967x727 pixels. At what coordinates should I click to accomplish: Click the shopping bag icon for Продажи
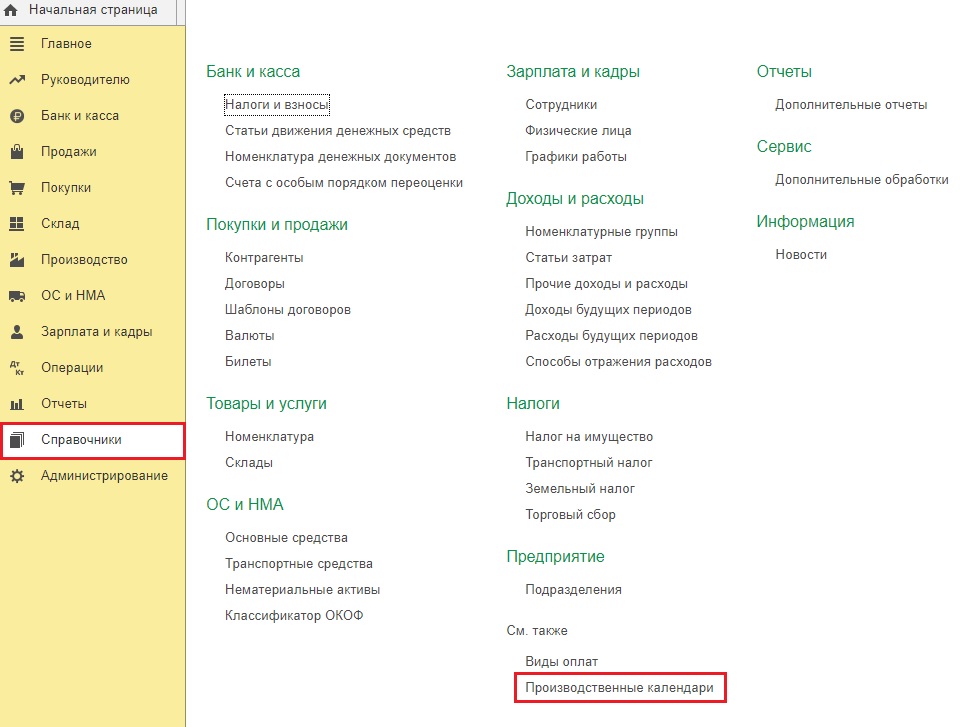pyautogui.click(x=17, y=151)
